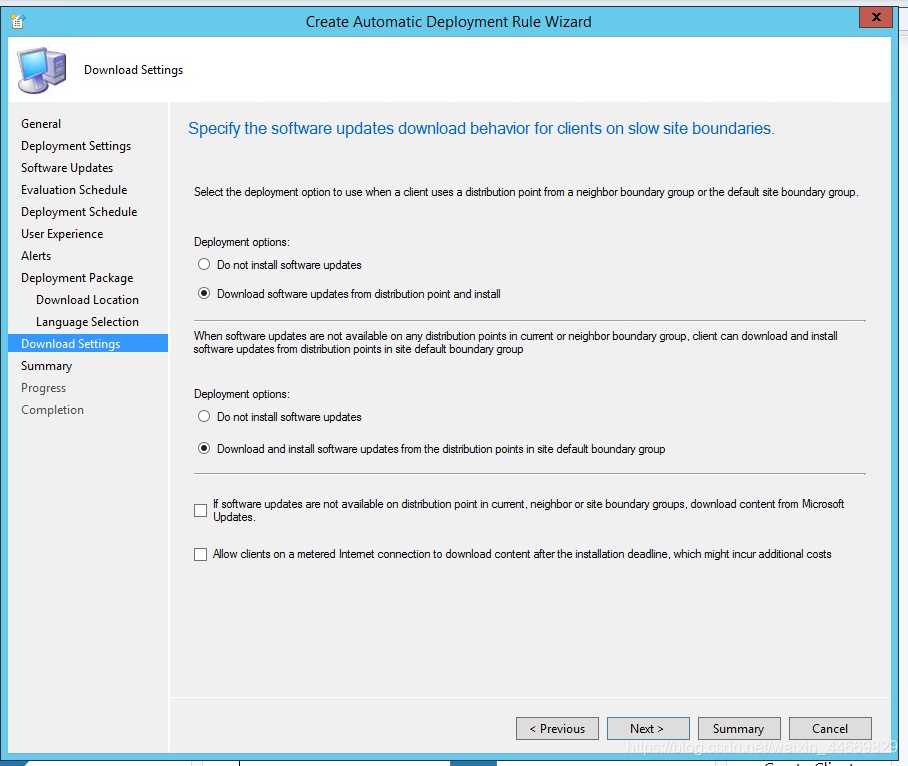Cancel the deployment rule wizard
Viewport: 908px width, 766px height.
coord(830,728)
